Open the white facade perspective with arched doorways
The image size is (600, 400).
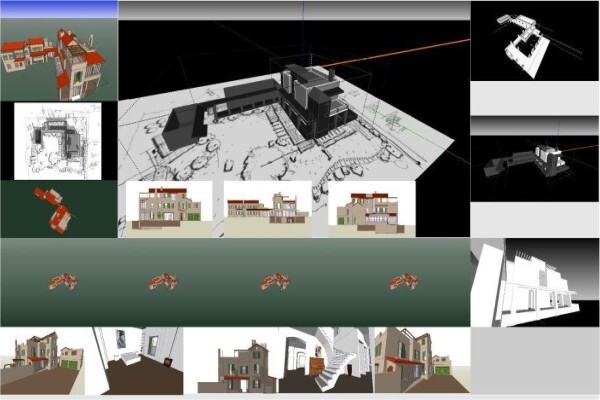(534, 282)
